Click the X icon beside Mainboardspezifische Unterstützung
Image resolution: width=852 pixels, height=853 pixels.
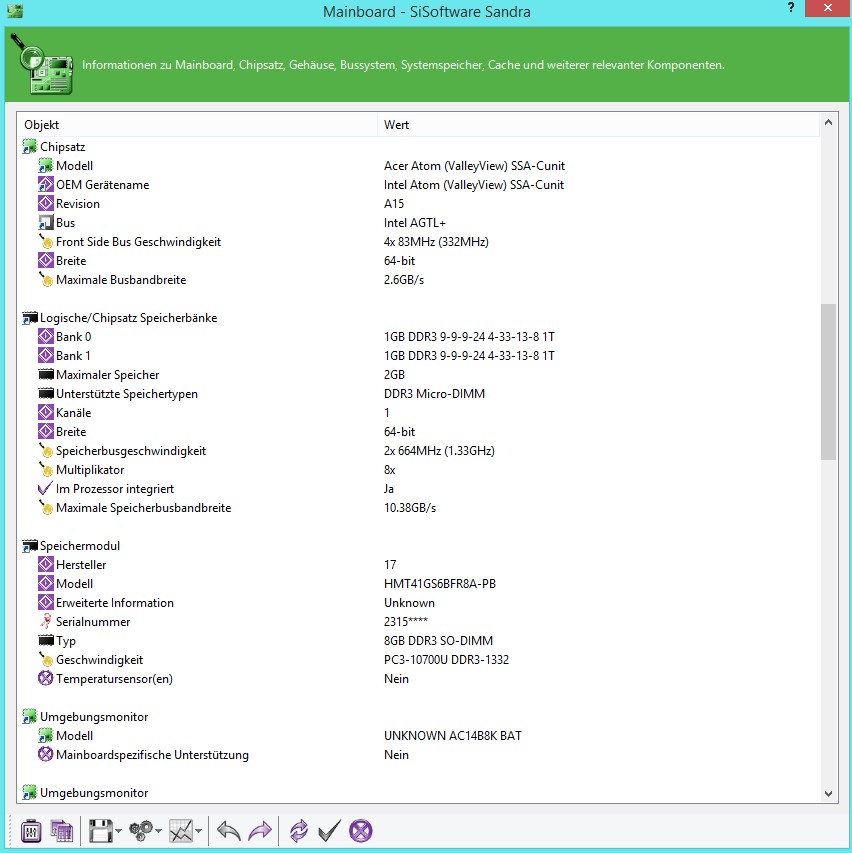46,755
